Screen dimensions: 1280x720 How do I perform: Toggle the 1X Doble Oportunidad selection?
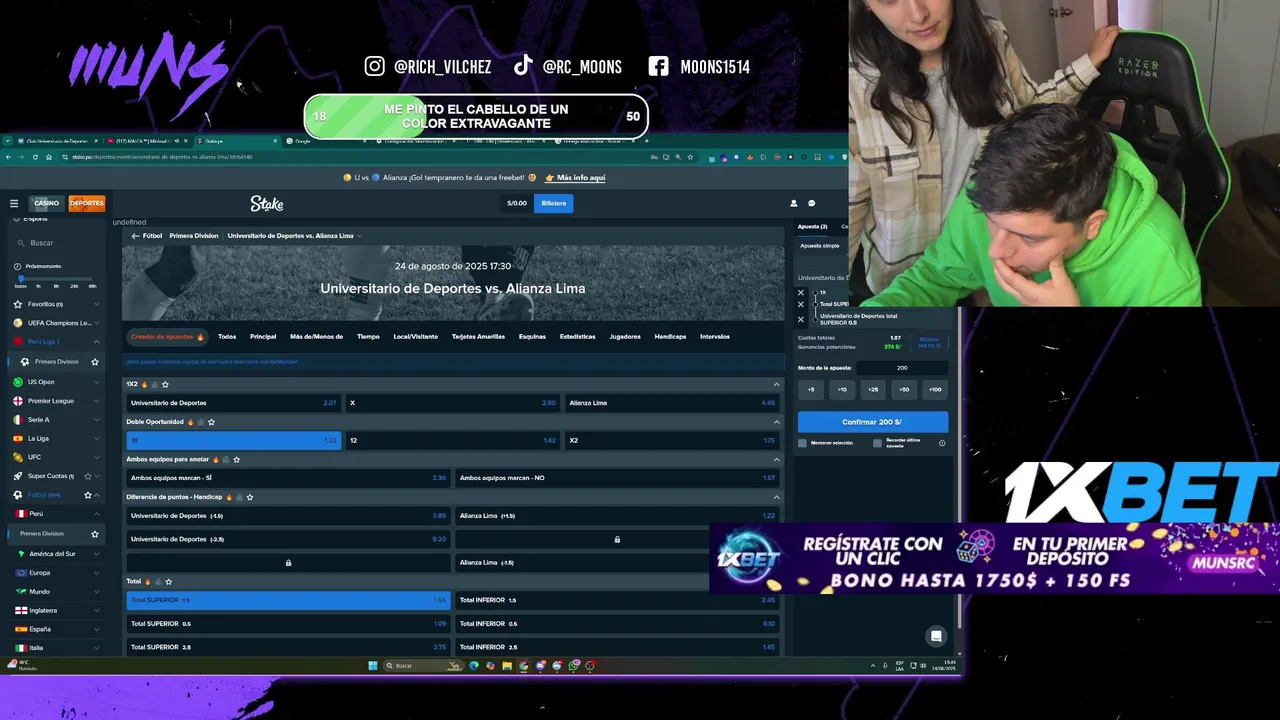pos(233,440)
